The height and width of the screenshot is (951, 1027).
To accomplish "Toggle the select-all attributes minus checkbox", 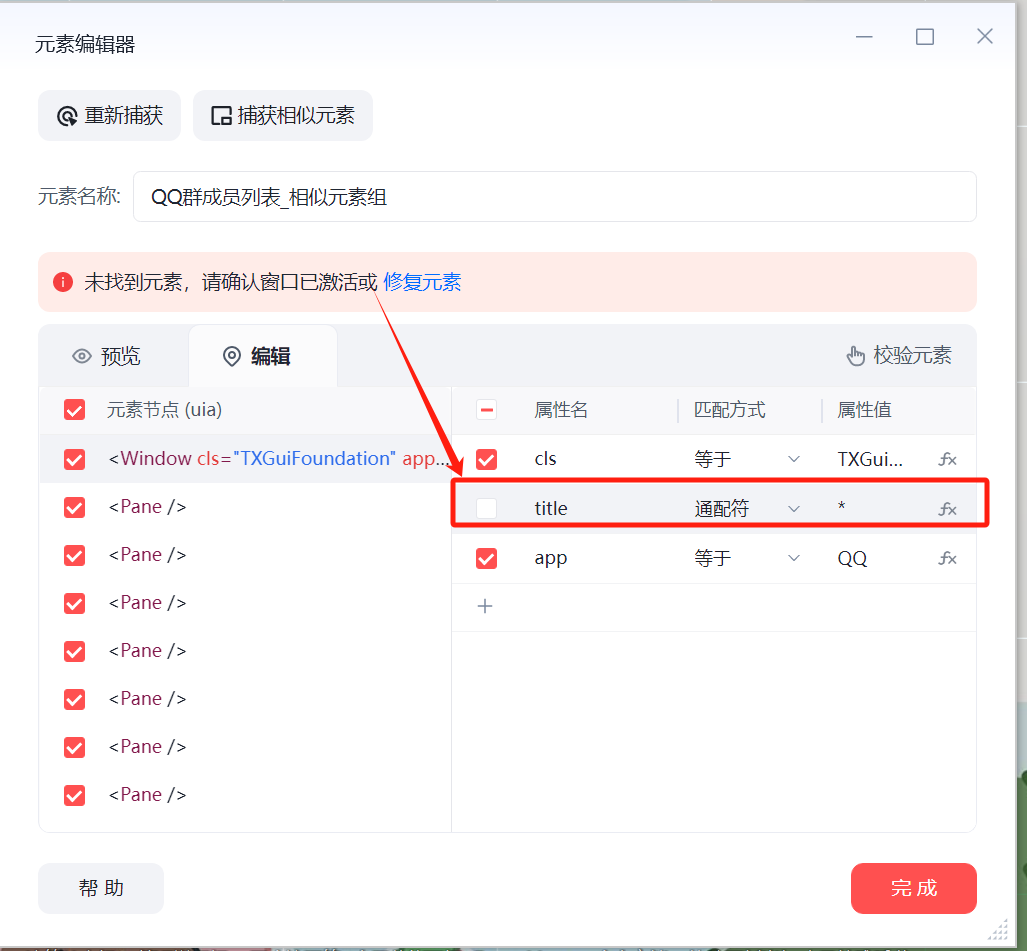I will coord(487,410).
